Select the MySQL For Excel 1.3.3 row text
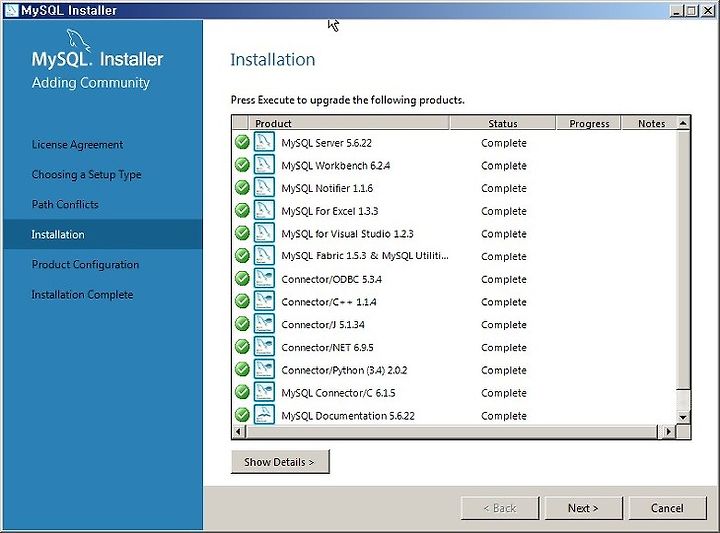This screenshot has width=720, height=533. click(x=329, y=211)
